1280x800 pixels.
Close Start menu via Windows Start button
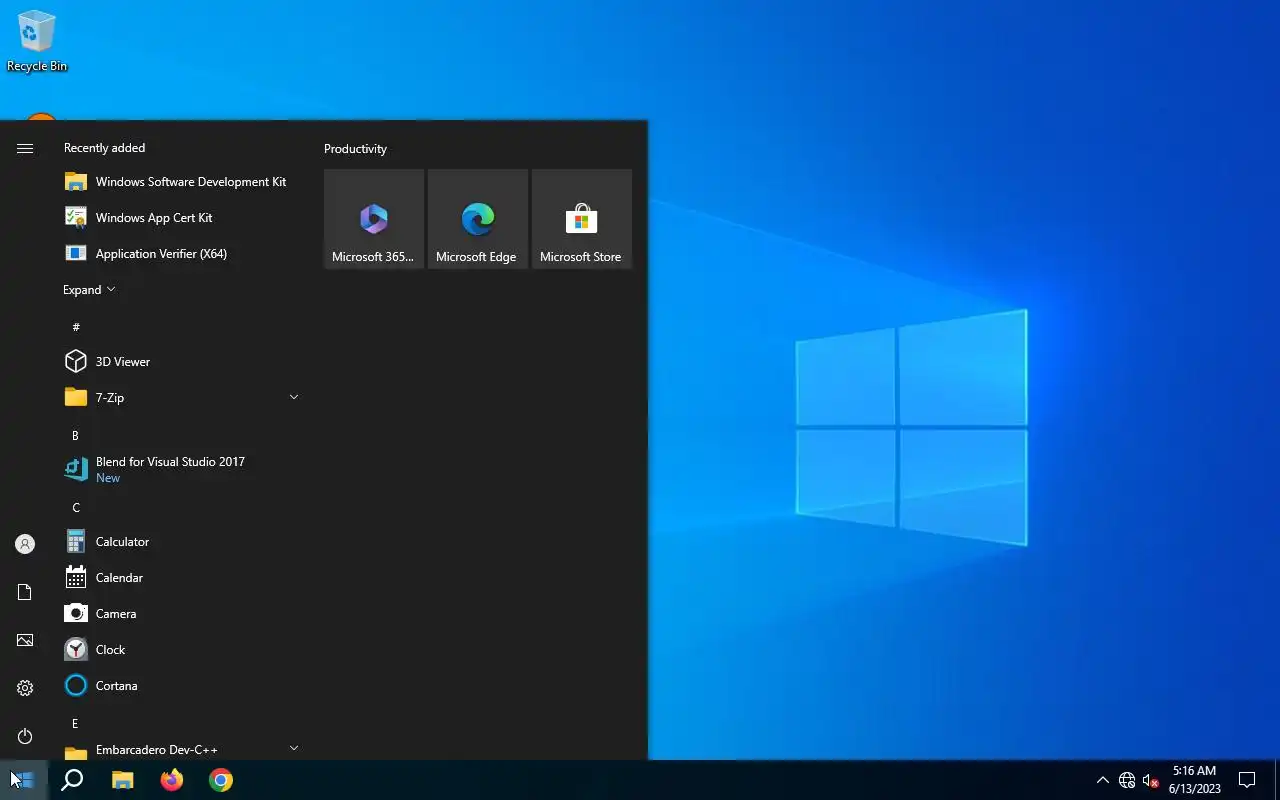click(24, 780)
